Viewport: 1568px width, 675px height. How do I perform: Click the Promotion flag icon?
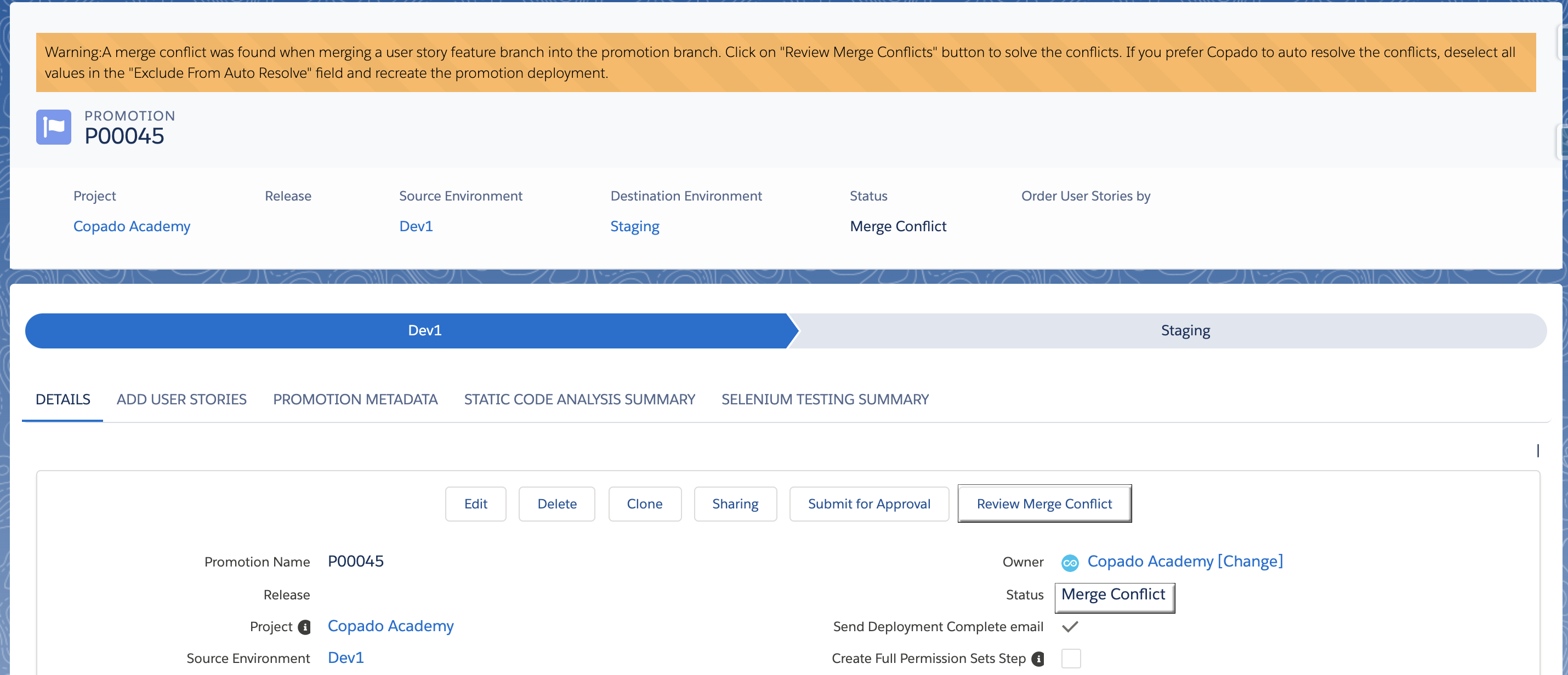54,127
